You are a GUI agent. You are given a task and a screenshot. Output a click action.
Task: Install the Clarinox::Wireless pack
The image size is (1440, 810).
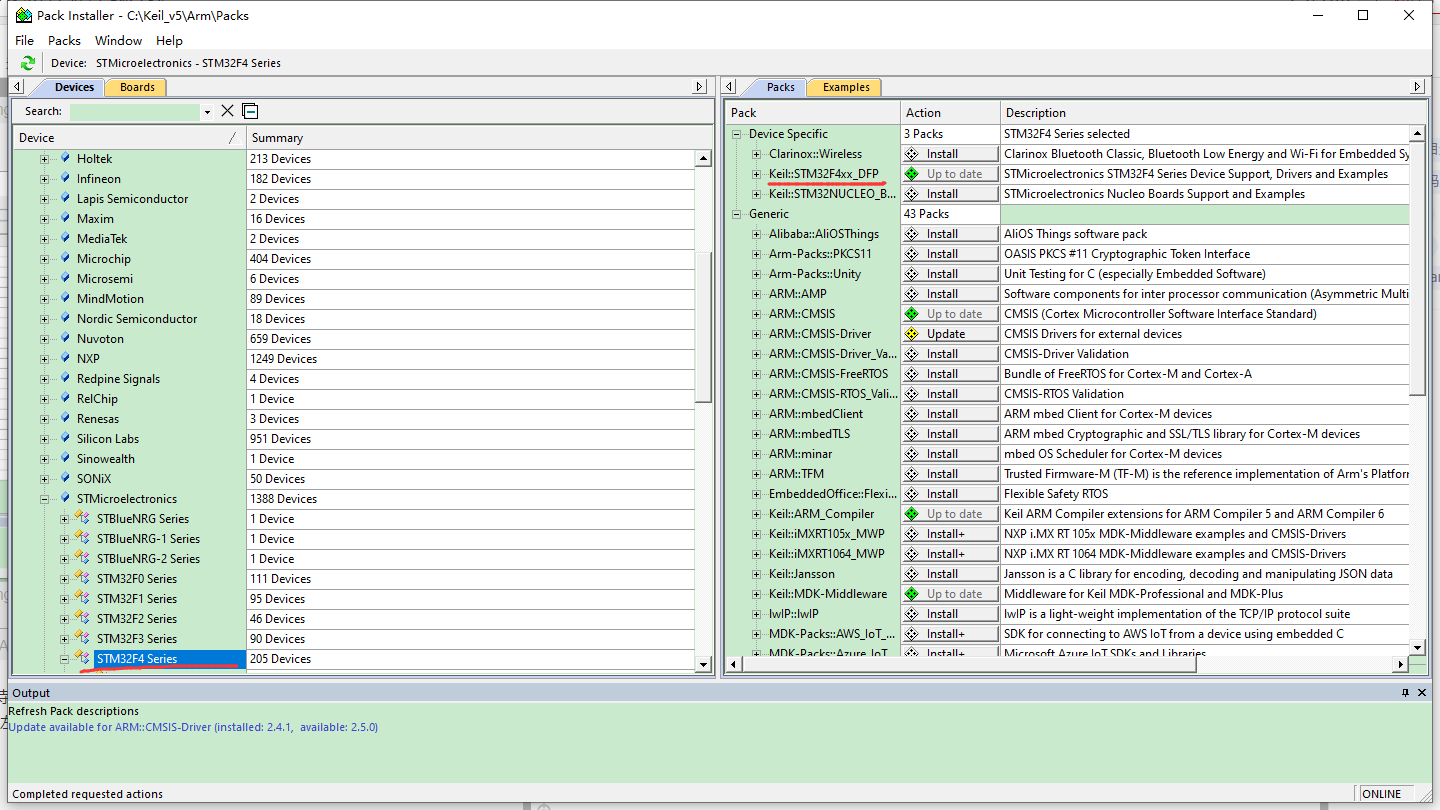(x=950, y=154)
